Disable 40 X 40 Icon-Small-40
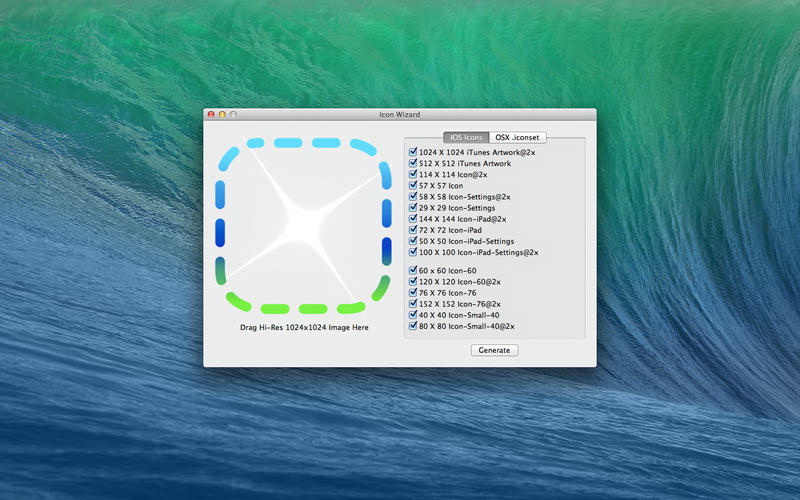The height and width of the screenshot is (500, 800). (x=413, y=315)
